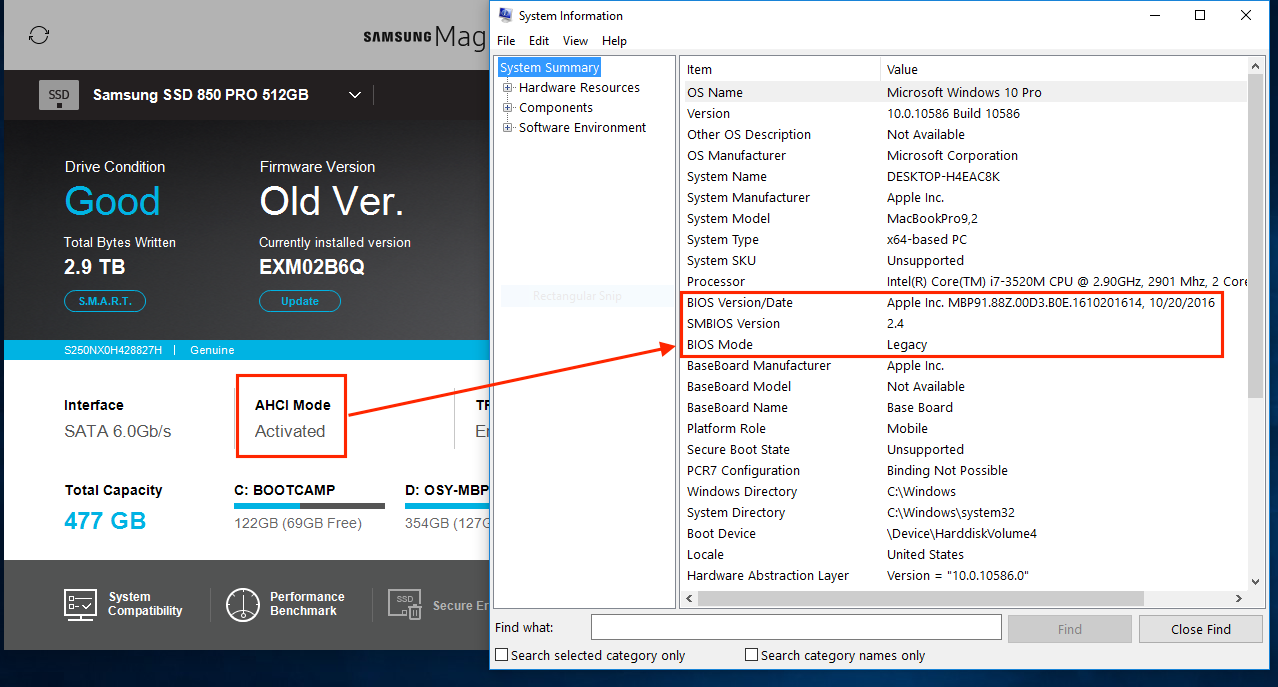The image size is (1278, 687).
Task: Click the vertical scrollbar in the details list
Action: tap(1256, 235)
